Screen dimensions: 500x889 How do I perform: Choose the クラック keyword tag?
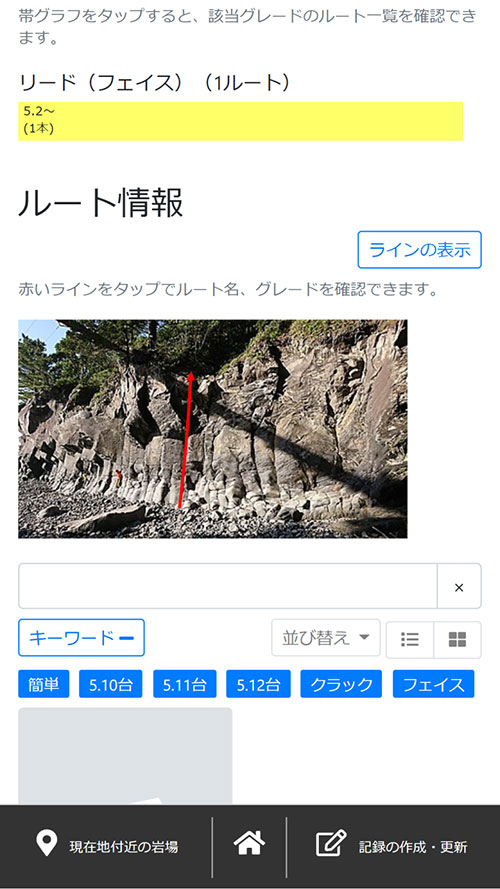(x=341, y=684)
